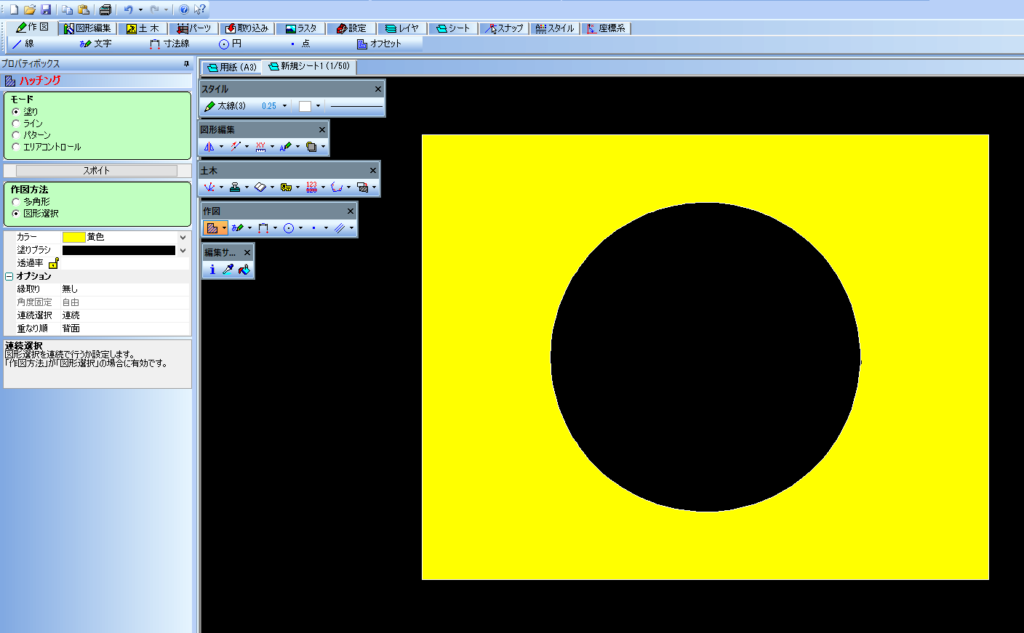The height and width of the screenshot is (633, 1024).
Task: Click the save floppy disk icon
Action: pyautogui.click(x=46, y=9)
